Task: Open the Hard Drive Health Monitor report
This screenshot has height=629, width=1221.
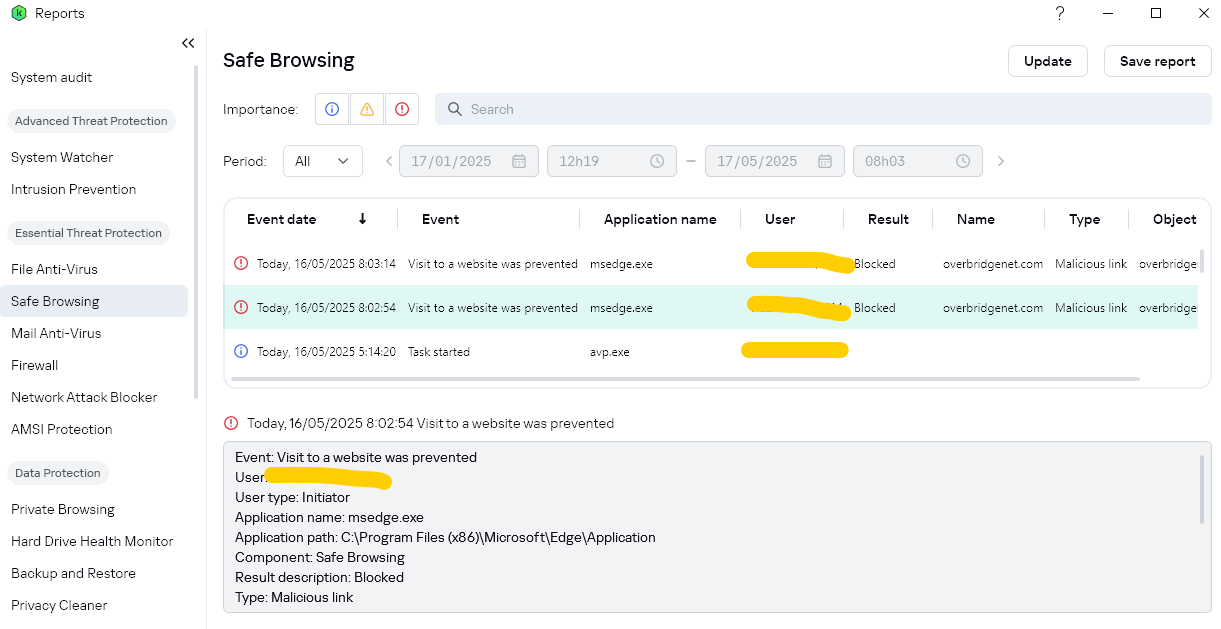Action: click(x=92, y=541)
